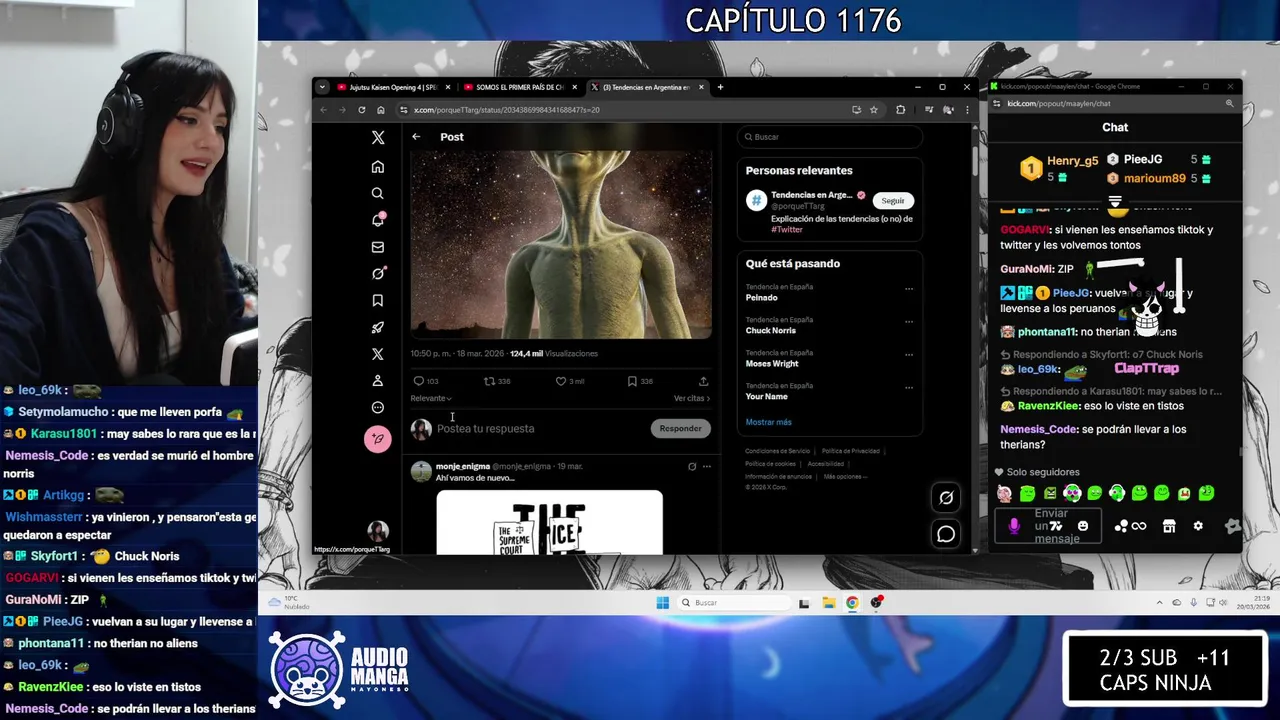Go back with the Post arrow
1280x720 pixels.
[416, 137]
